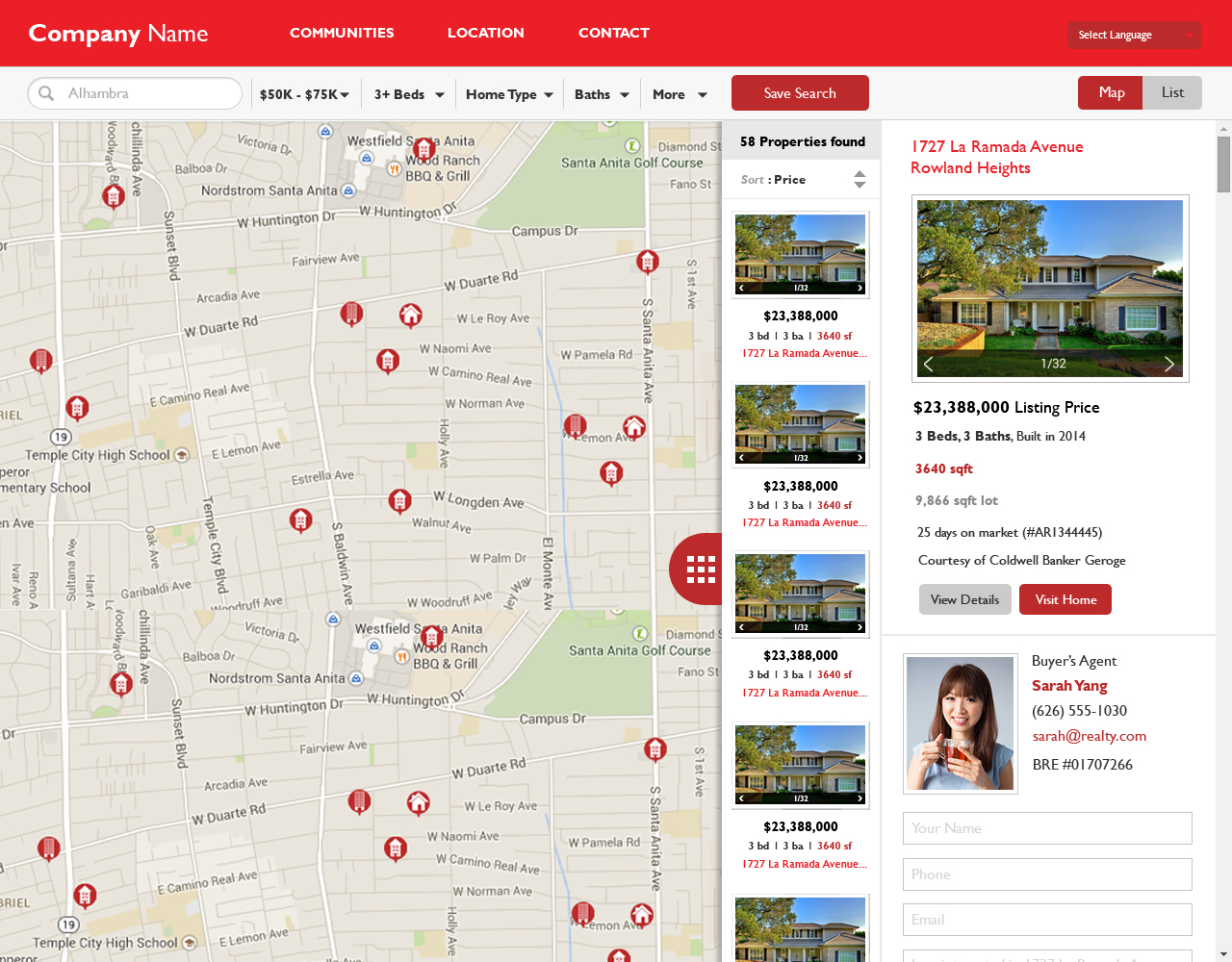Open the price range dropdown
Viewport: 1232px width, 962px height.
point(304,93)
